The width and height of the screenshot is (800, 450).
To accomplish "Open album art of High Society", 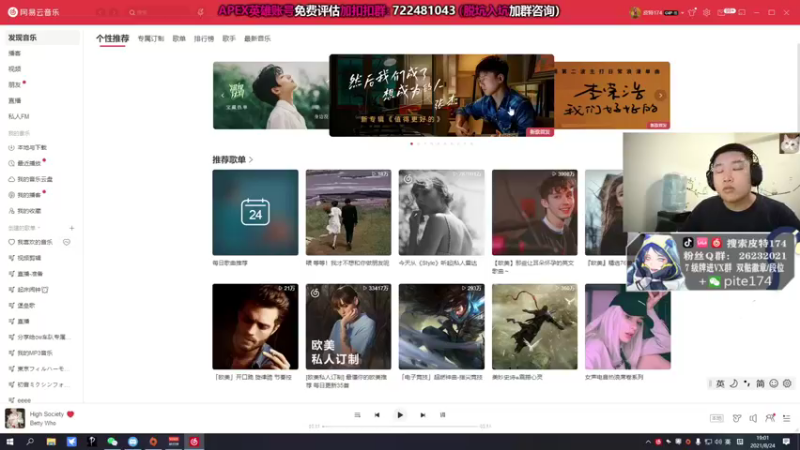I will [x=15, y=418].
